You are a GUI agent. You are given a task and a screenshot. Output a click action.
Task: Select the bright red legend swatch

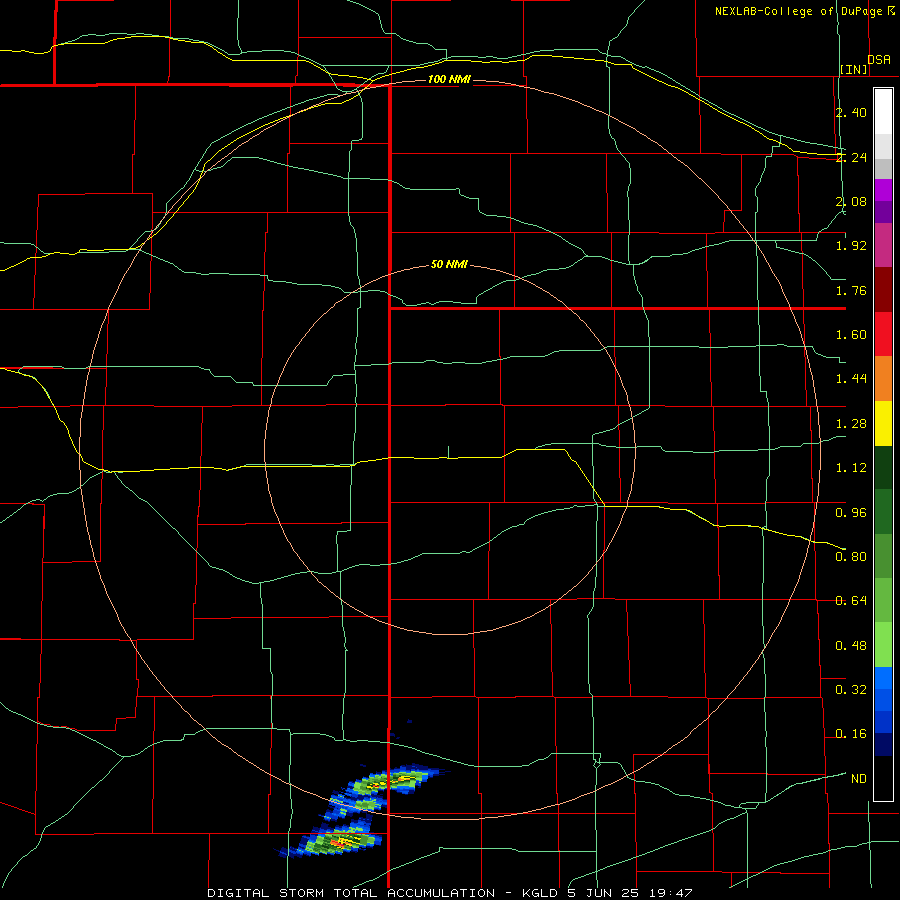point(883,334)
